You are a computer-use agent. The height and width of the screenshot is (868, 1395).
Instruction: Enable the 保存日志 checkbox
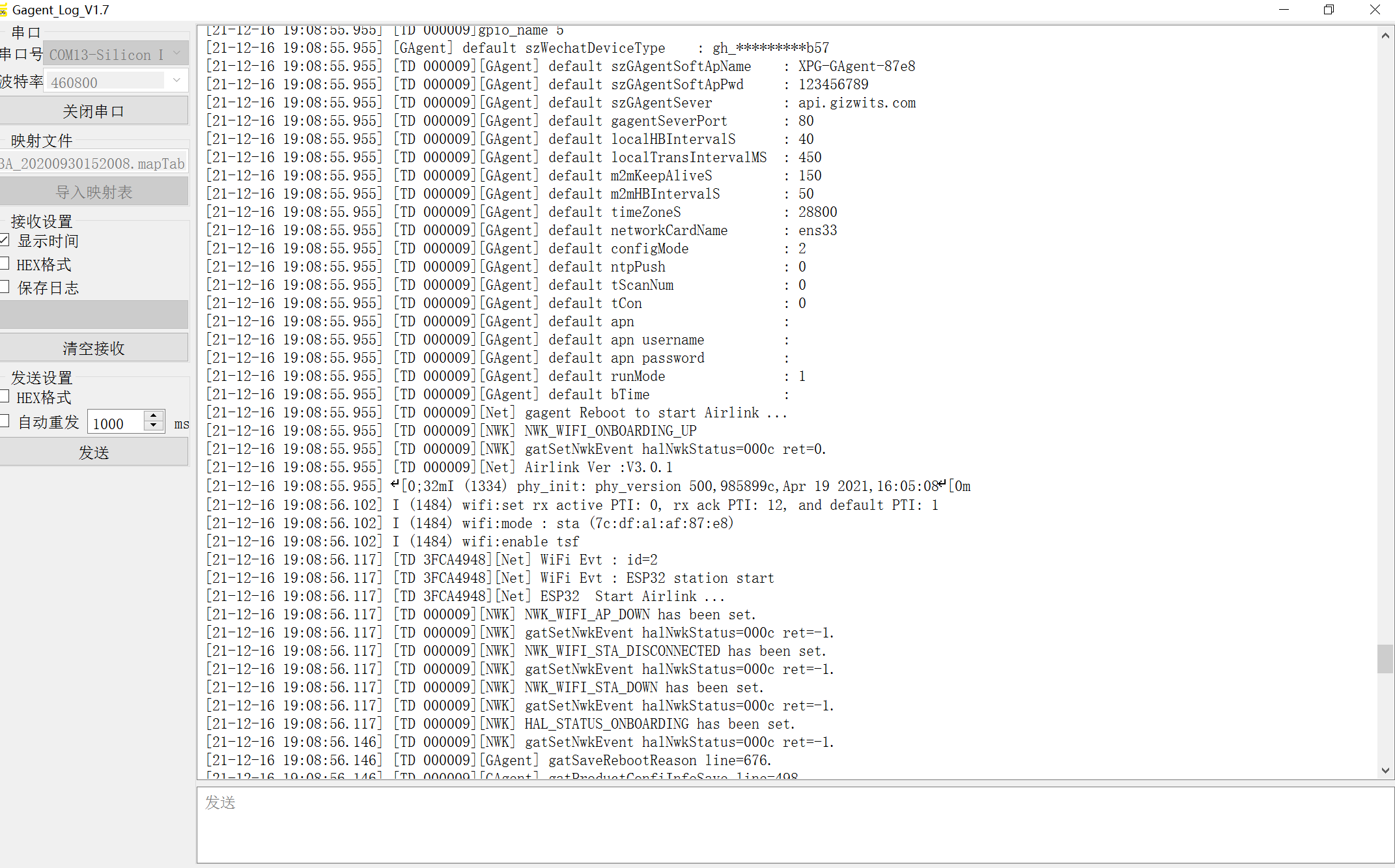4,287
